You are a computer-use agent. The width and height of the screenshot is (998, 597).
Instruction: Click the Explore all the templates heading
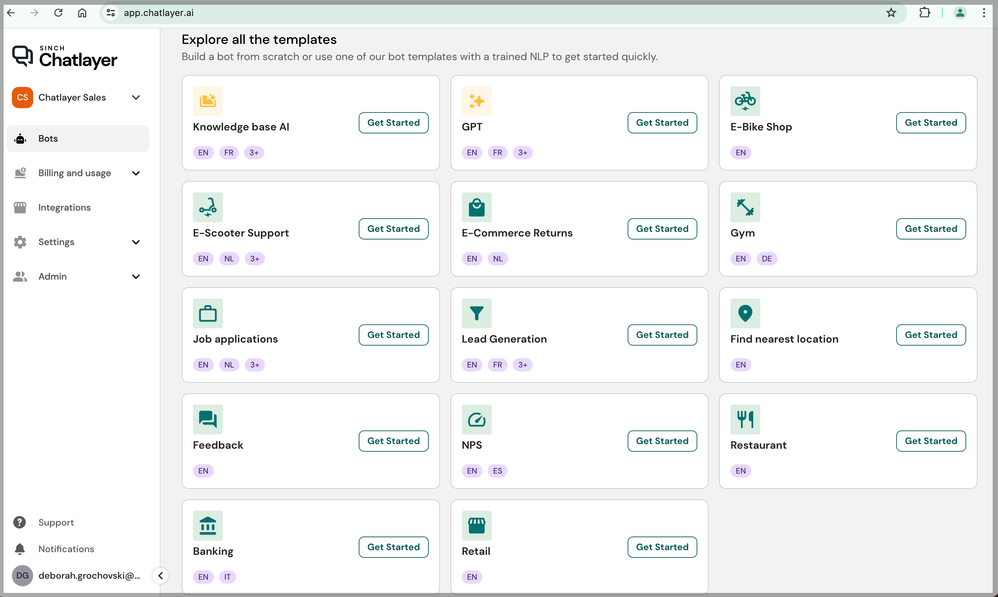[259, 39]
